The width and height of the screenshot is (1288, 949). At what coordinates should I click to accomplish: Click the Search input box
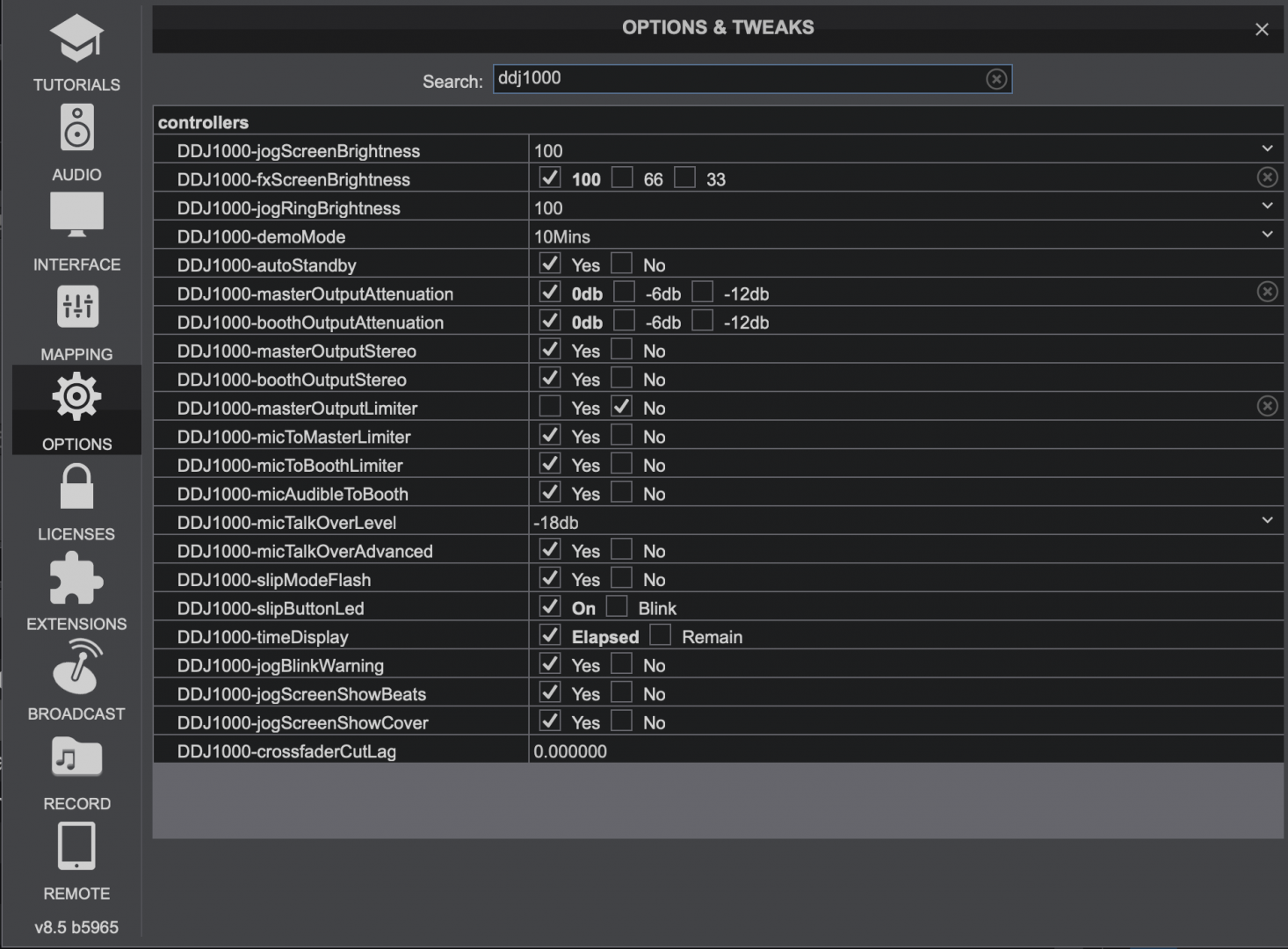point(738,79)
